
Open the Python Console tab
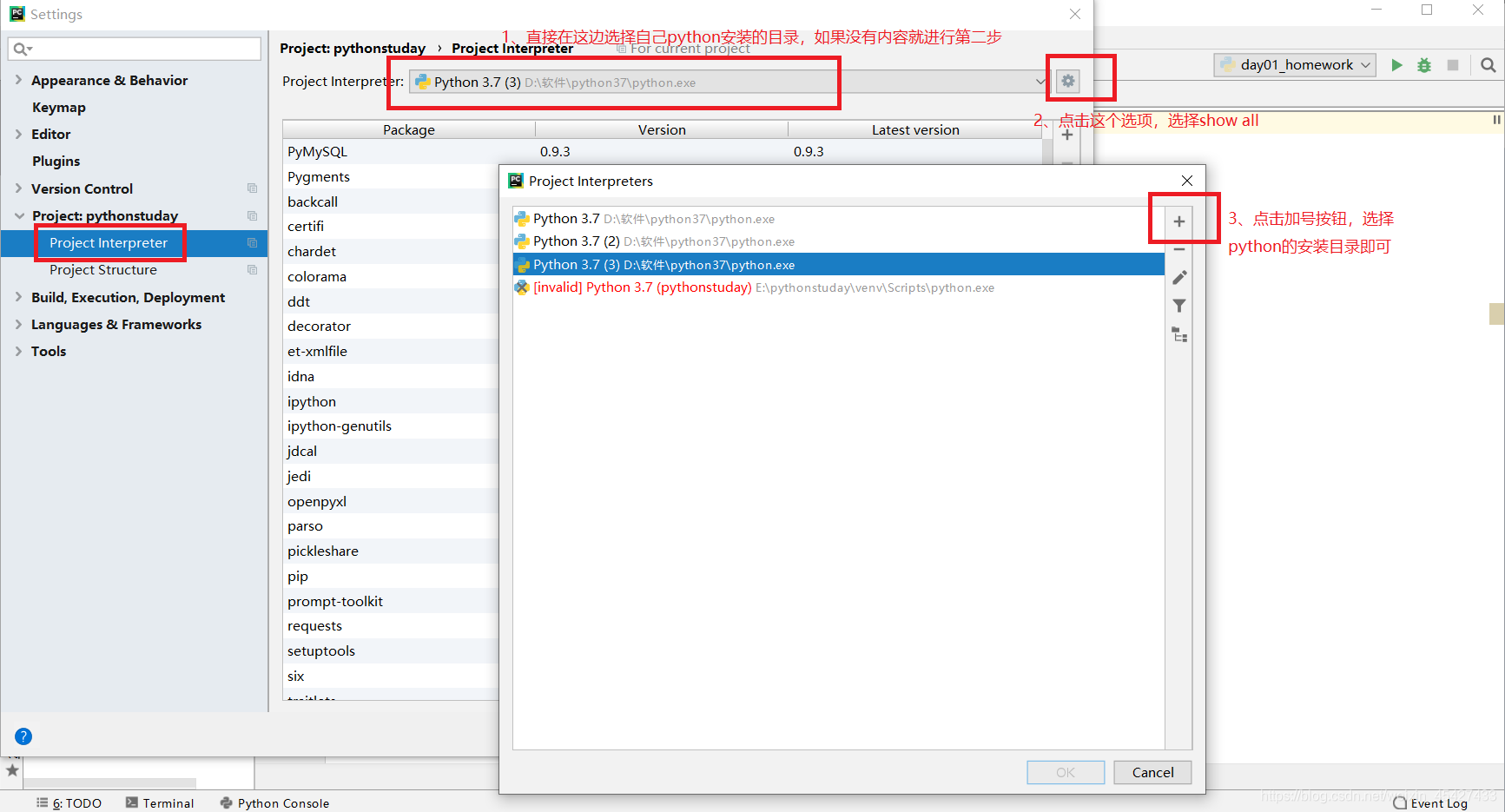pyautogui.click(x=274, y=803)
